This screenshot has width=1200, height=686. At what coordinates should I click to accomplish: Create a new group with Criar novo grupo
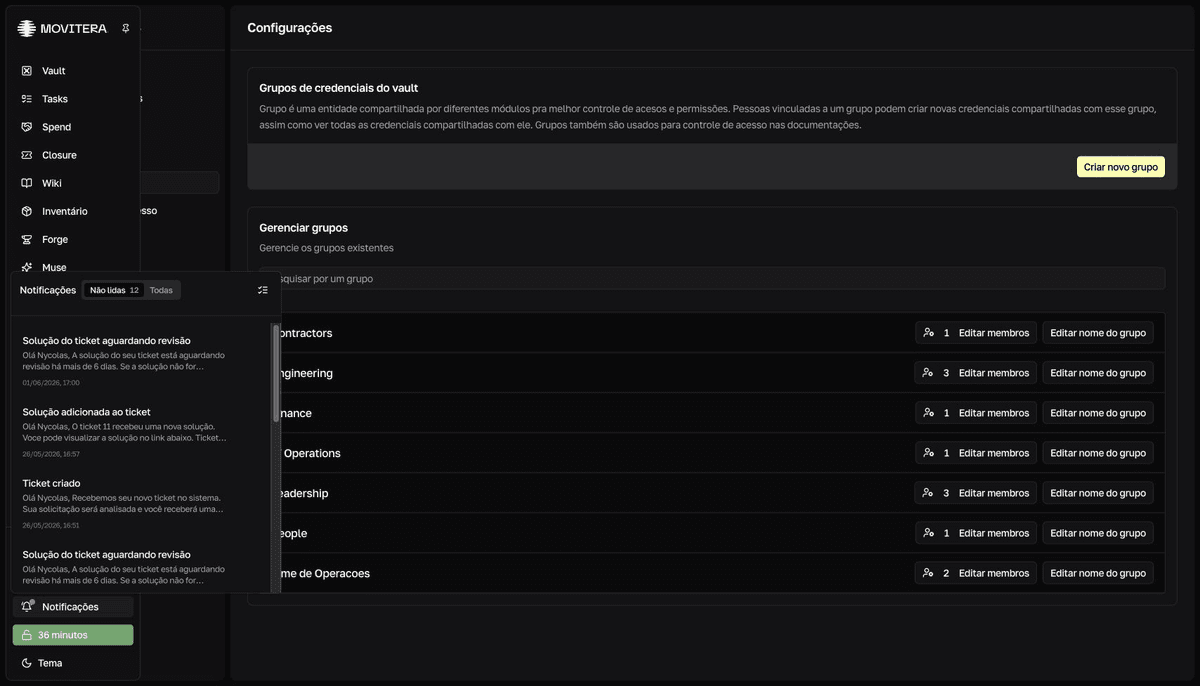(x=1121, y=167)
